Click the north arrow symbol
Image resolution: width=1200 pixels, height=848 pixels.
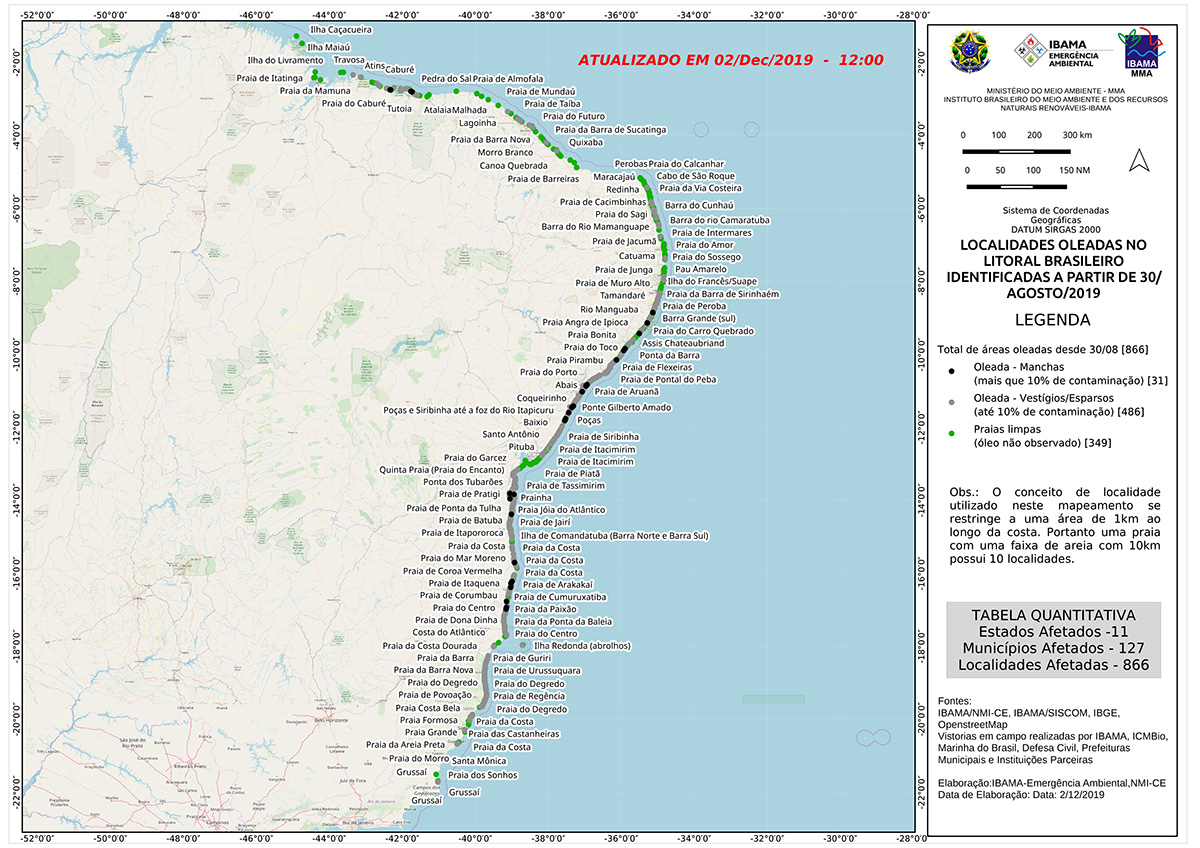(x=1137, y=160)
